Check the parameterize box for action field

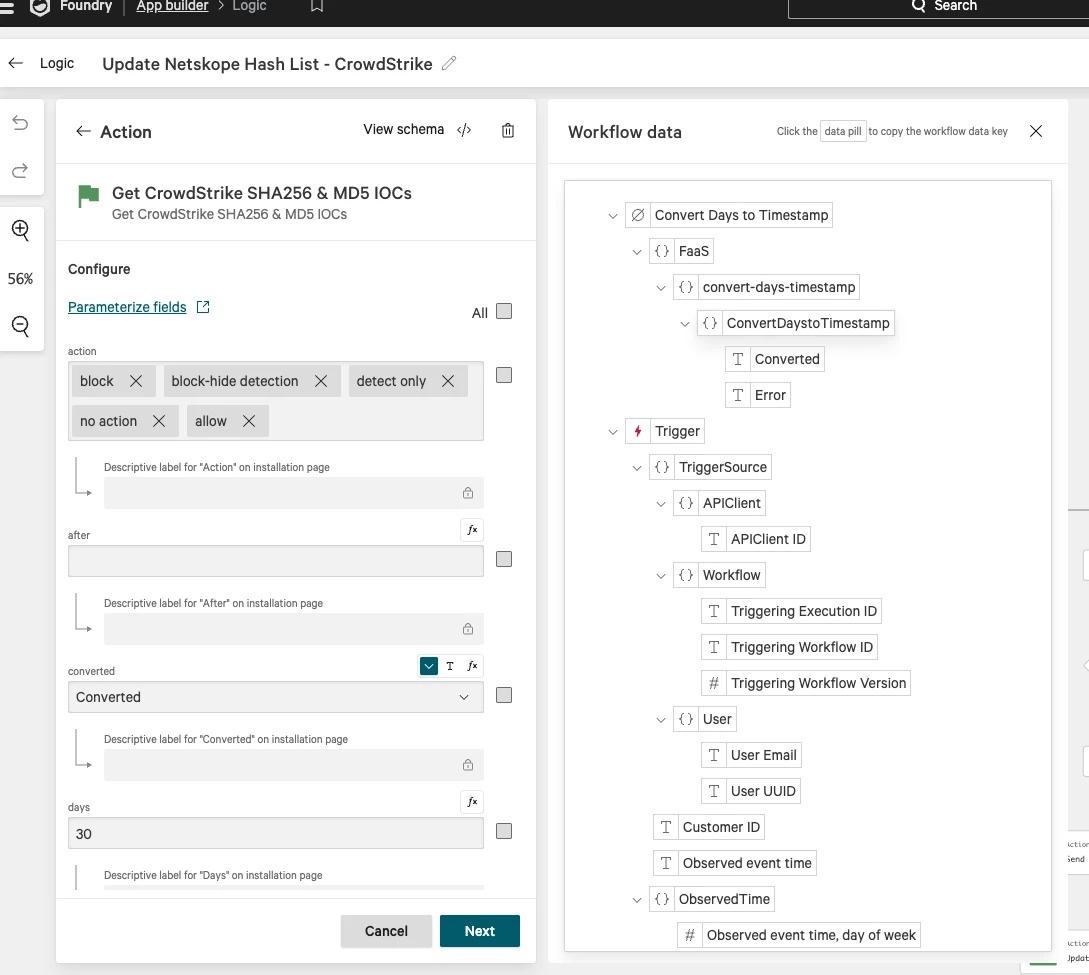(x=504, y=376)
